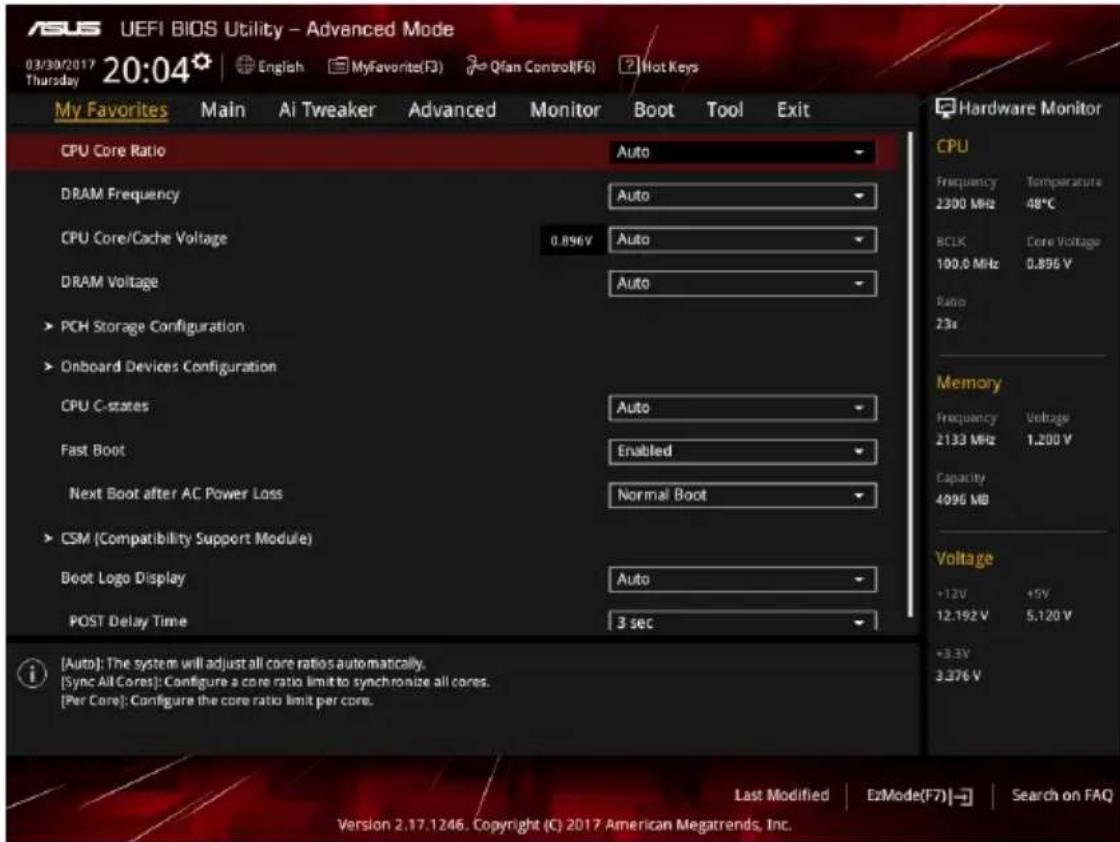Click the Hot Keys button
This screenshot has width=1120, height=842.
[659, 66]
